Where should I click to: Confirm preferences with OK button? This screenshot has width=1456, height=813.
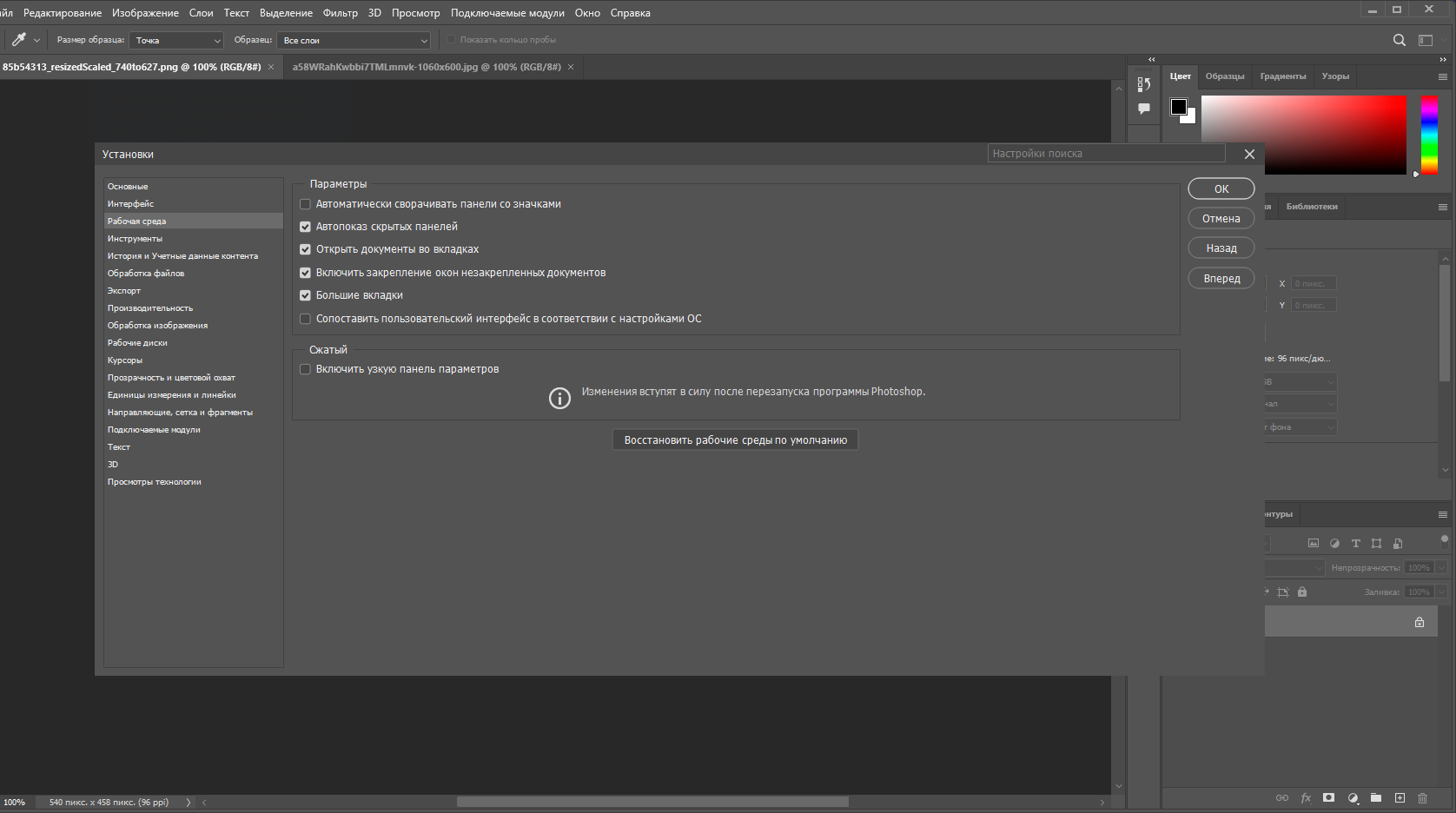pyautogui.click(x=1221, y=188)
